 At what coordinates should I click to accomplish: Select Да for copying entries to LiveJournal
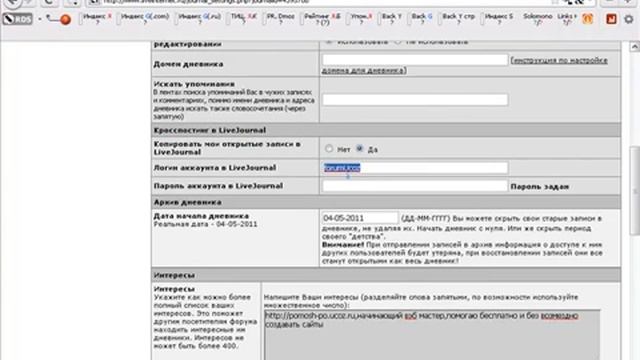[359, 149]
